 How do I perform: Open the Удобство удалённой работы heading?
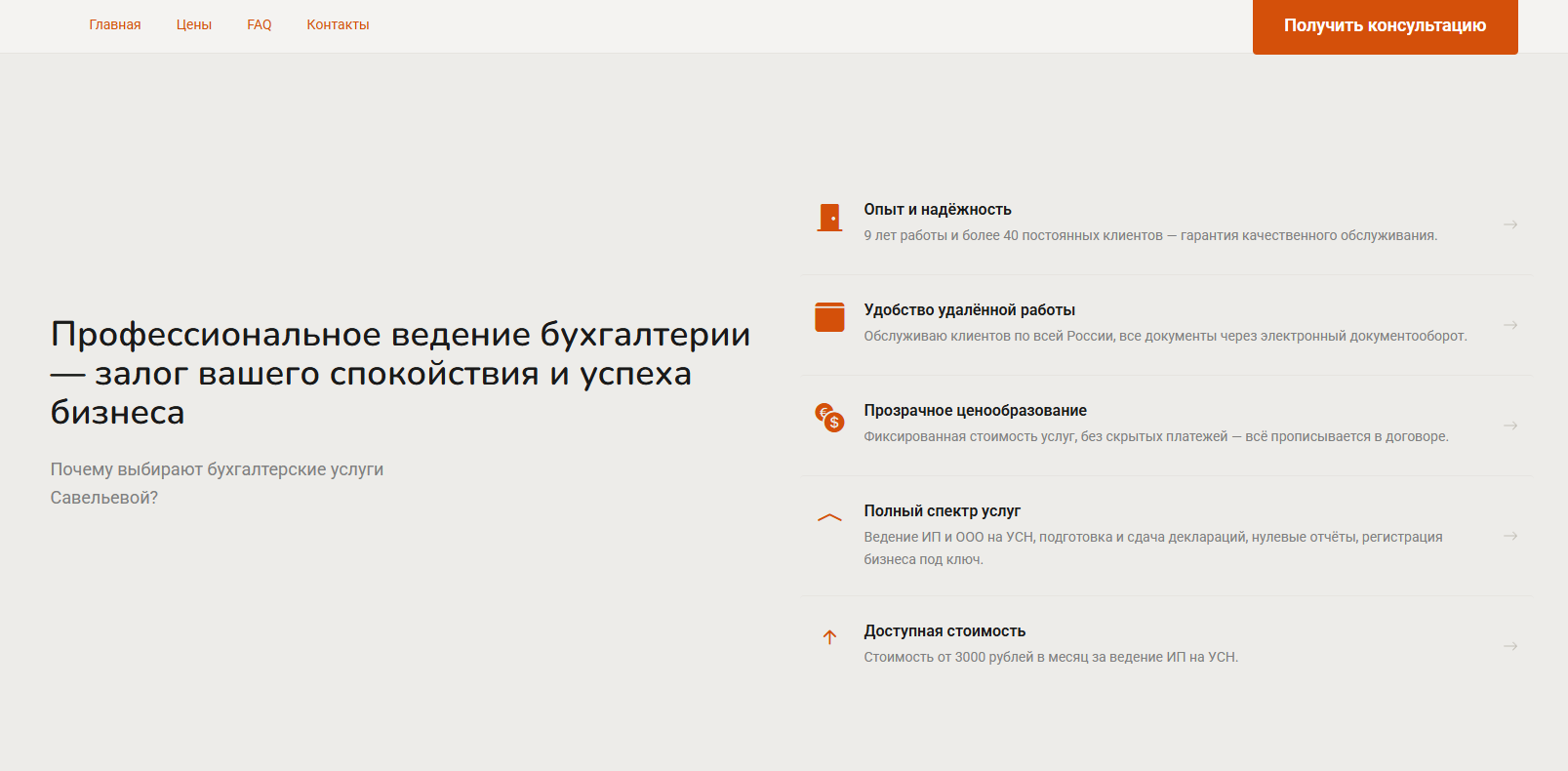coord(969,310)
